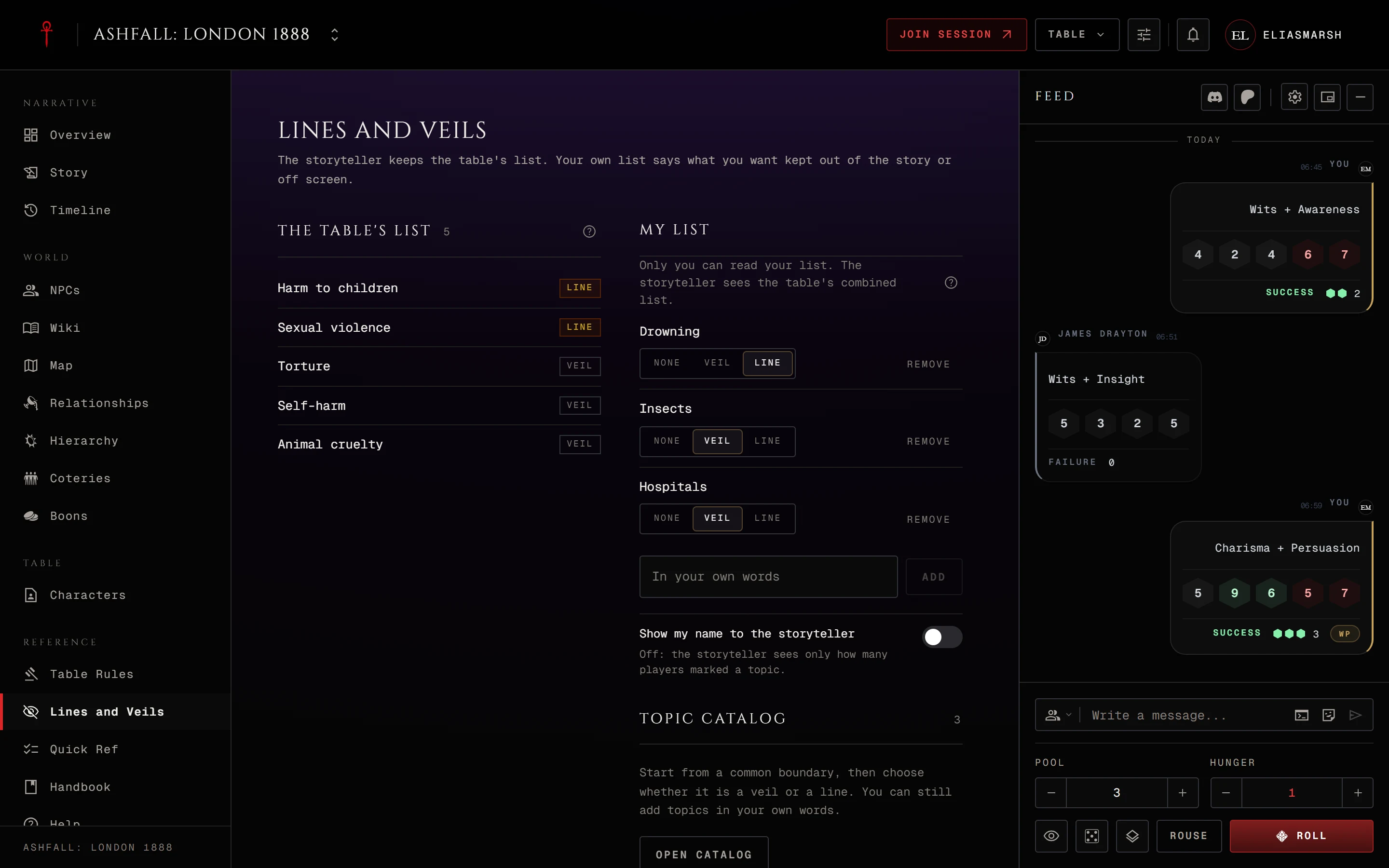Set Insects to Line
Viewport: 1389px width, 868px height.
pos(767,441)
